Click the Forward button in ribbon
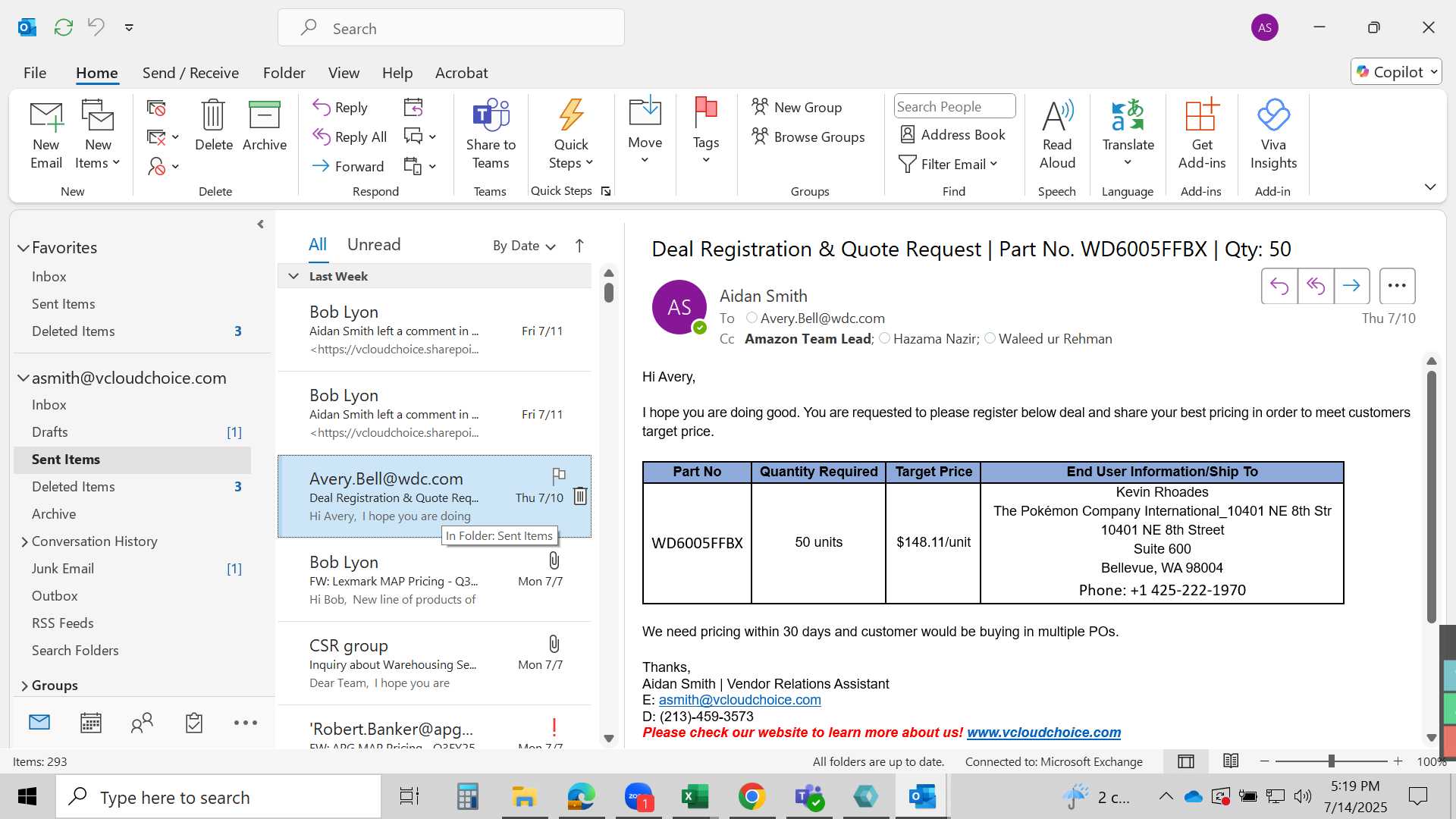The height and width of the screenshot is (819, 1456). pyautogui.click(x=348, y=166)
